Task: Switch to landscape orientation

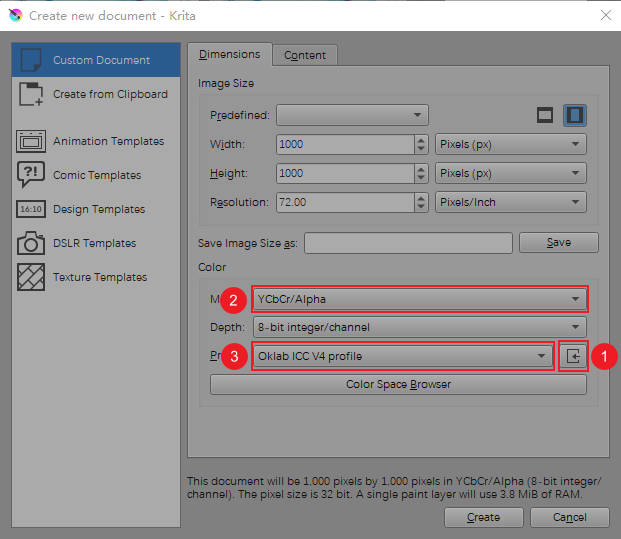Action: (x=545, y=115)
